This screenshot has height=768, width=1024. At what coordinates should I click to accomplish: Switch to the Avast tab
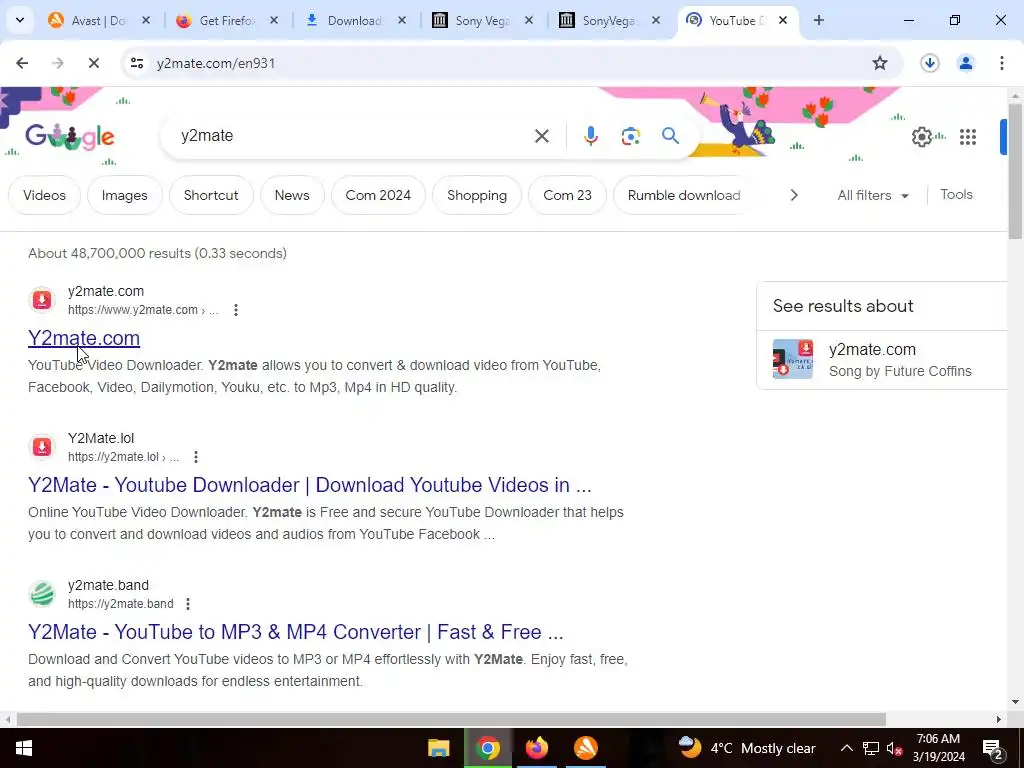tap(97, 20)
